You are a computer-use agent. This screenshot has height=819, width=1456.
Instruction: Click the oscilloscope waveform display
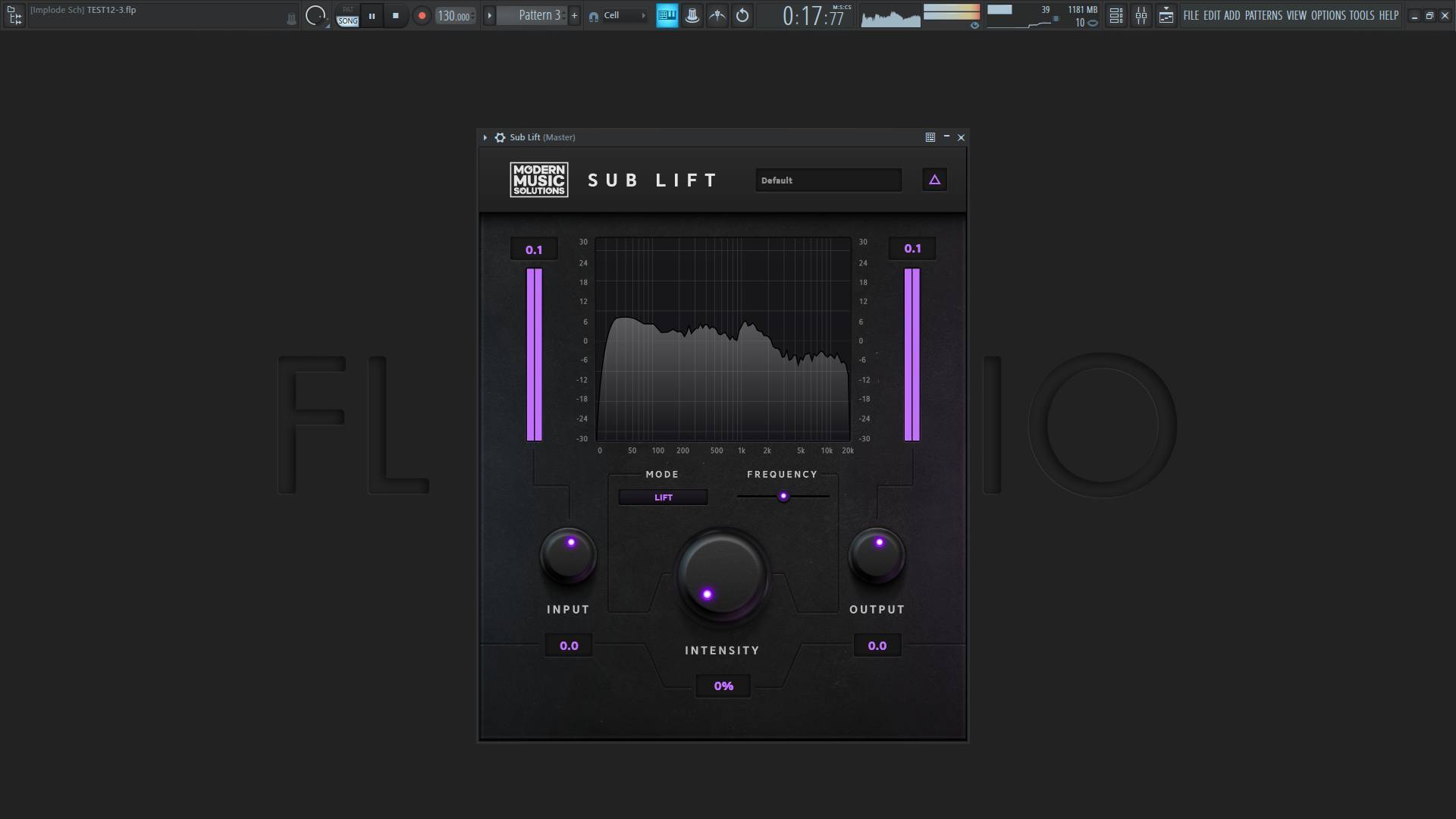point(891,16)
